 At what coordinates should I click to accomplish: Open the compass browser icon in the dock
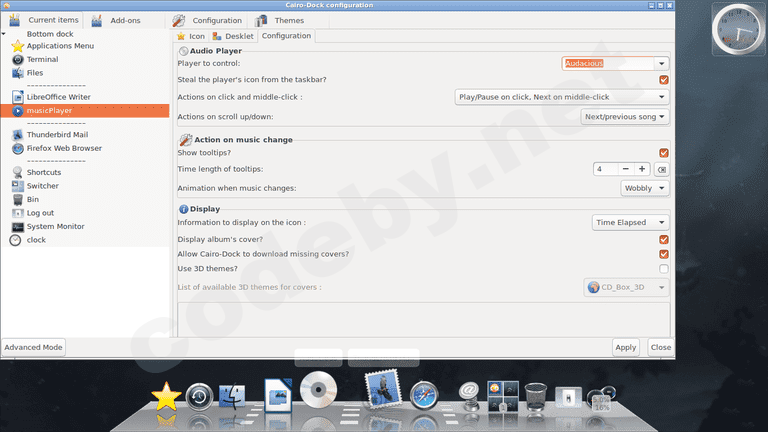424,395
